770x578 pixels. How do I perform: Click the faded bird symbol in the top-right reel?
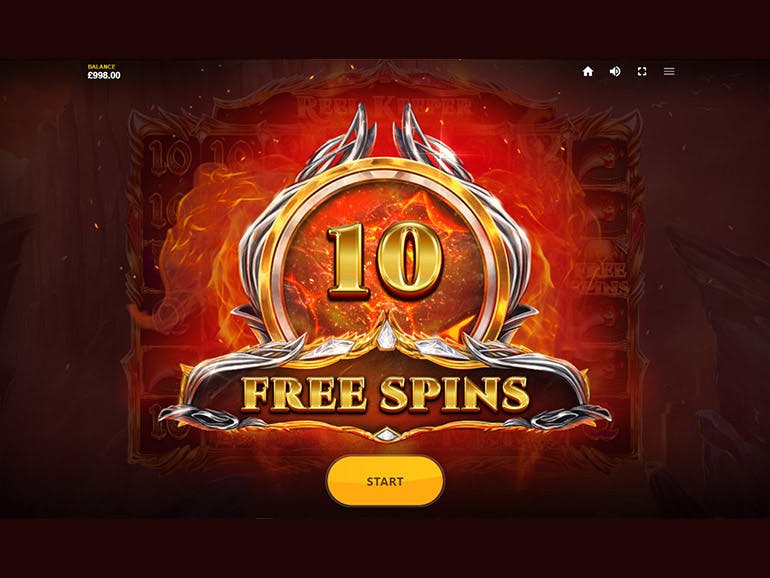[x=602, y=158]
